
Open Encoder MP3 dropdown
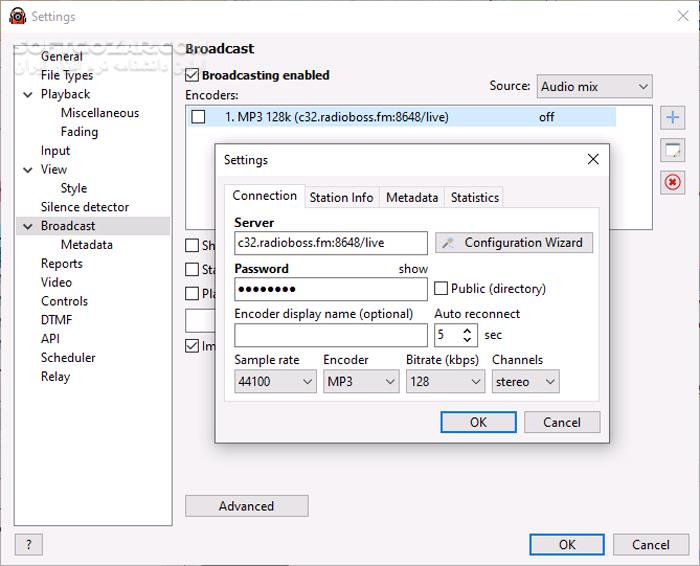361,382
